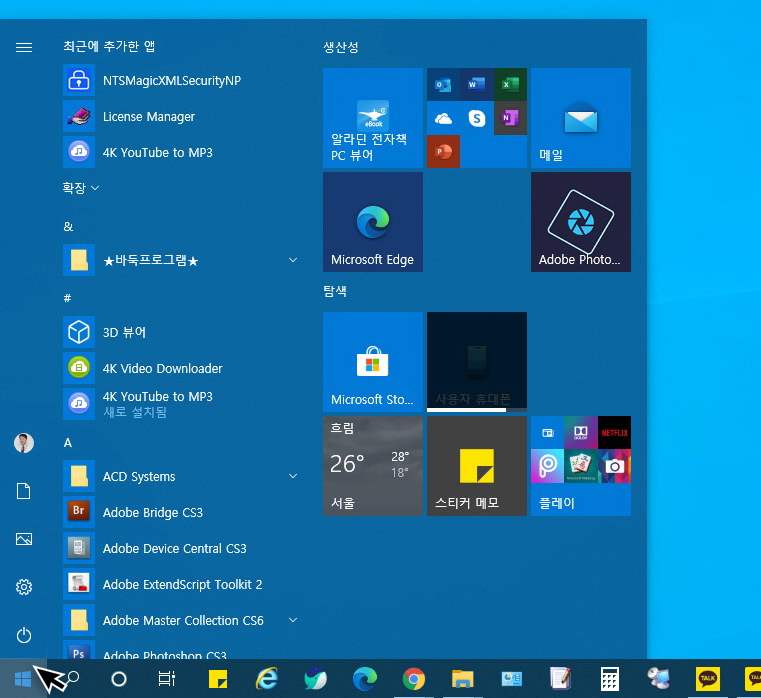
Task: Open Chrome from the taskbar
Action: point(413,680)
